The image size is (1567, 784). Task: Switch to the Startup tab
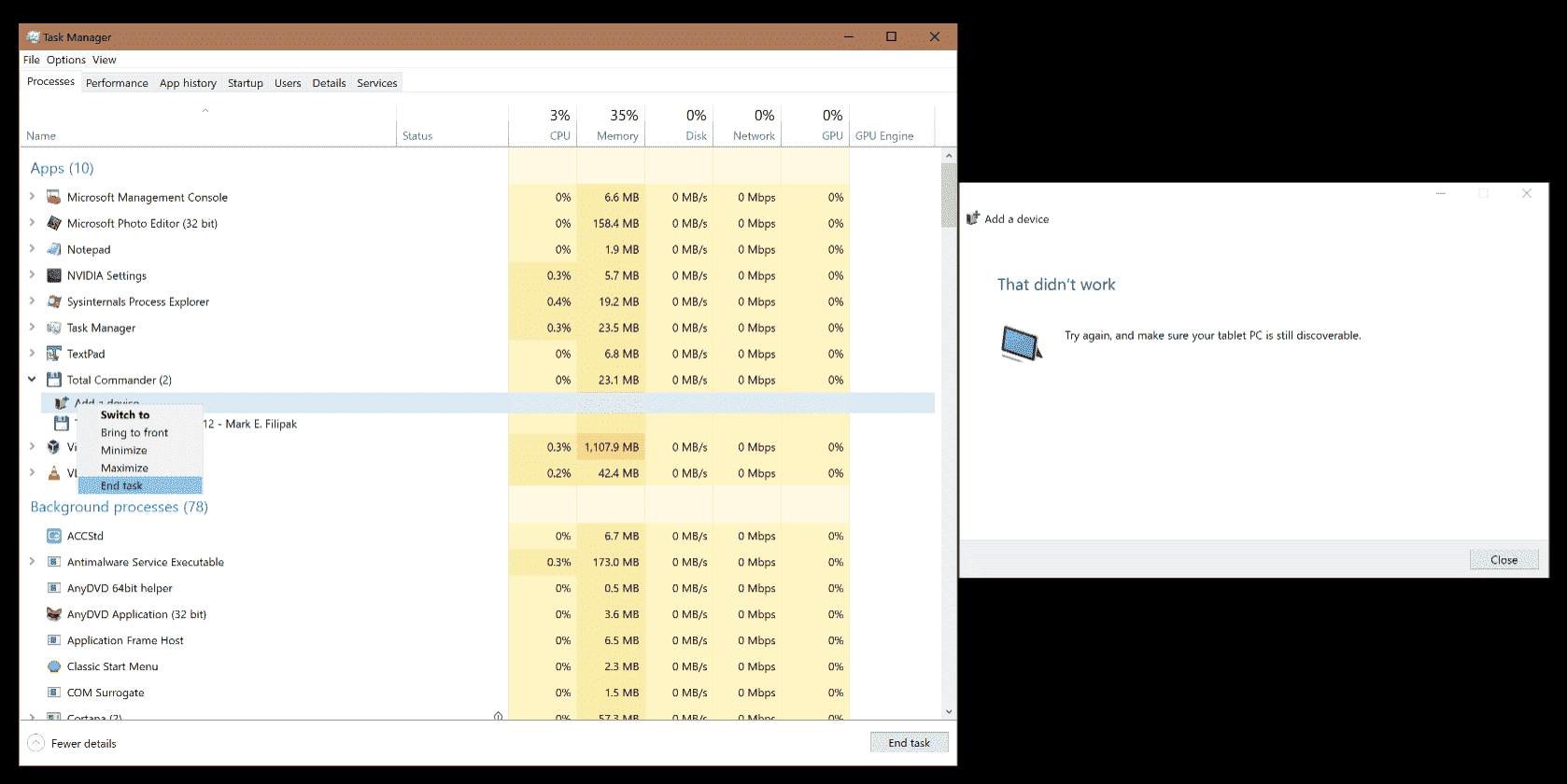click(246, 83)
